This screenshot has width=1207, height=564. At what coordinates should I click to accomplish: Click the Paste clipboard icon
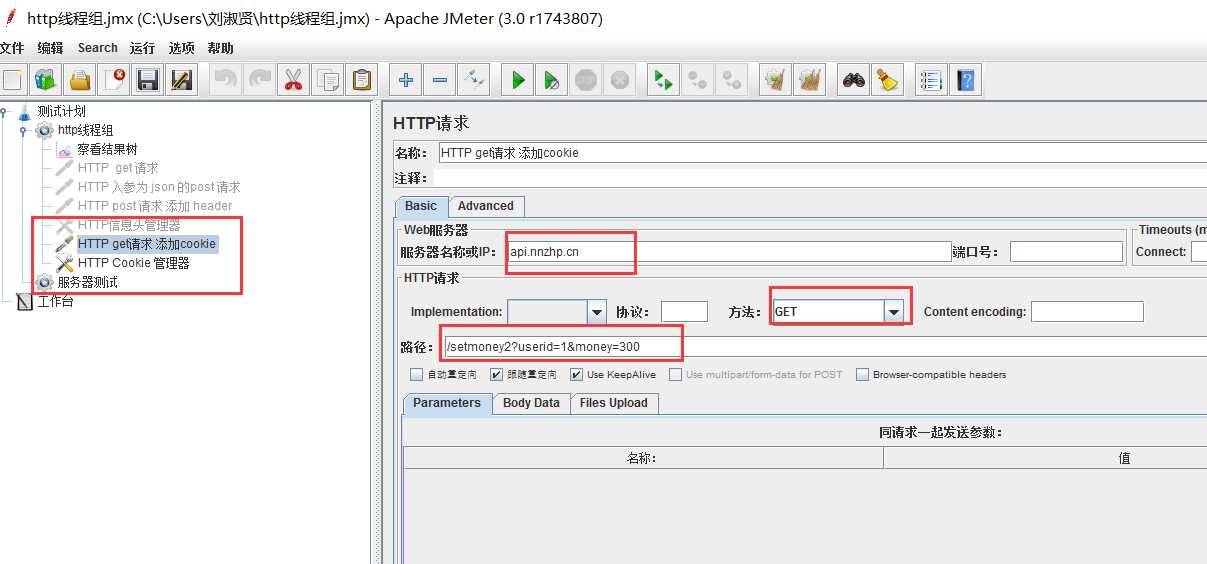click(x=361, y=80)
